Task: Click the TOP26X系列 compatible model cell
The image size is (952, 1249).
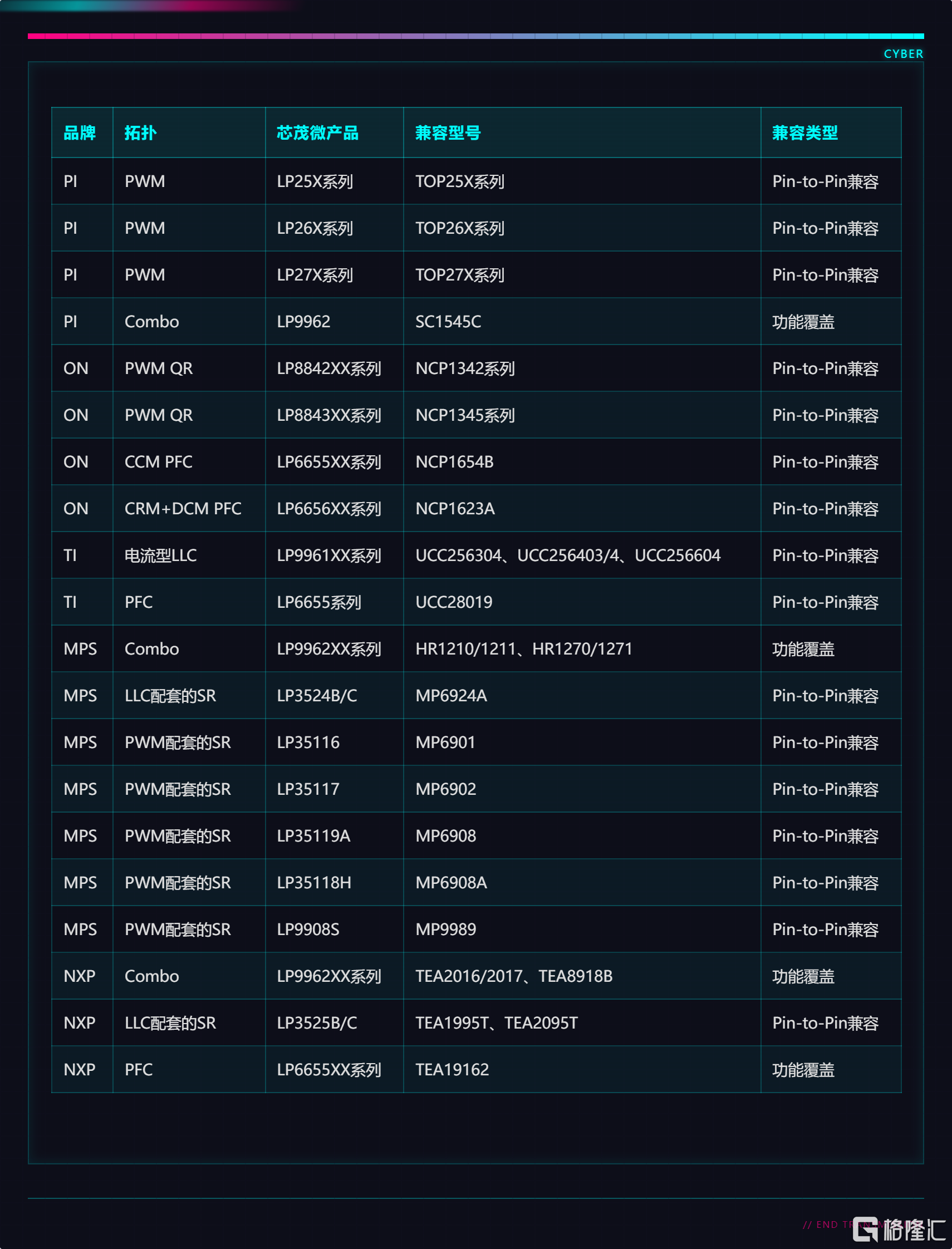Action: tap(459, 228)
